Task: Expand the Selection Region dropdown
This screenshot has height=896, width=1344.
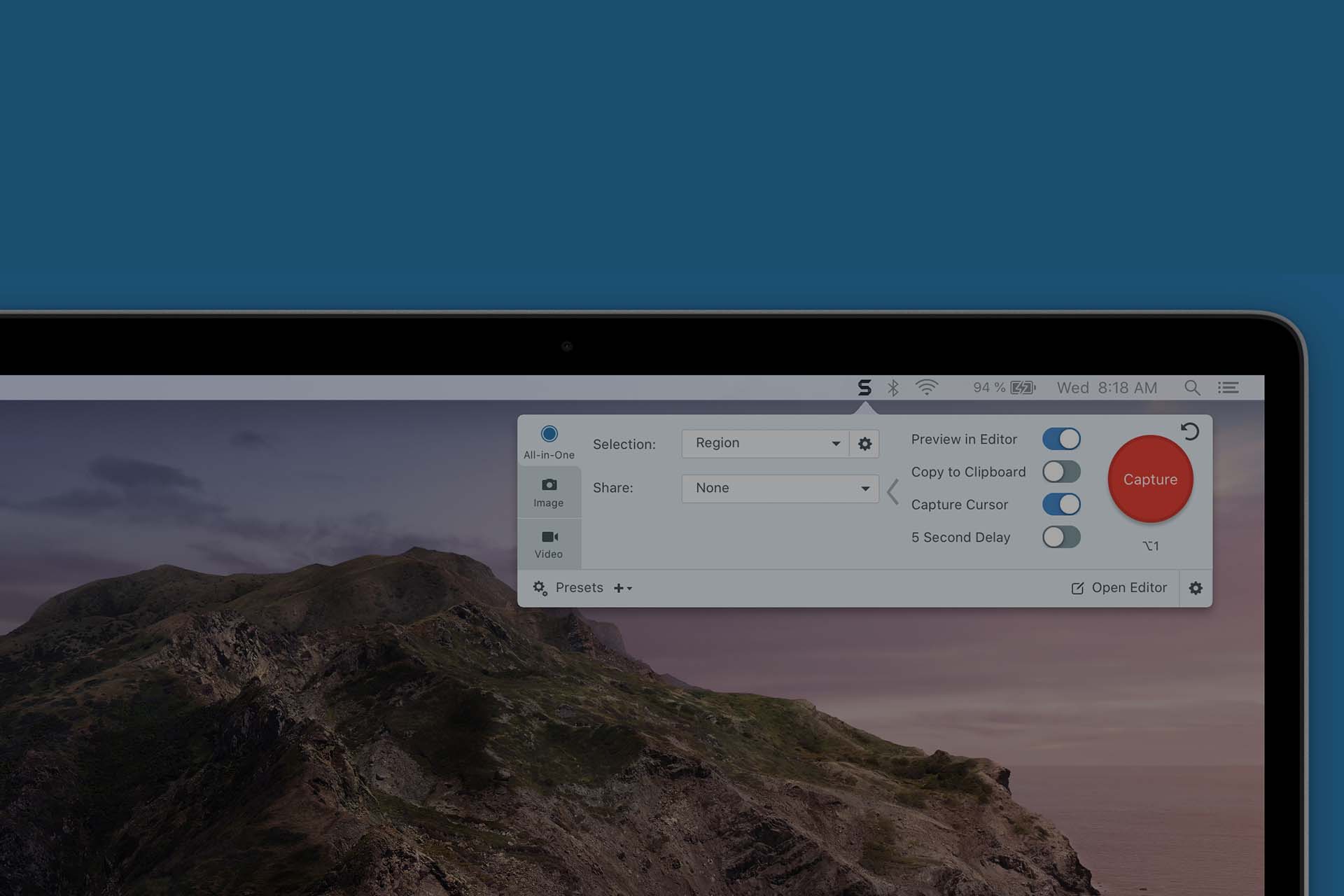Action: 766,444
